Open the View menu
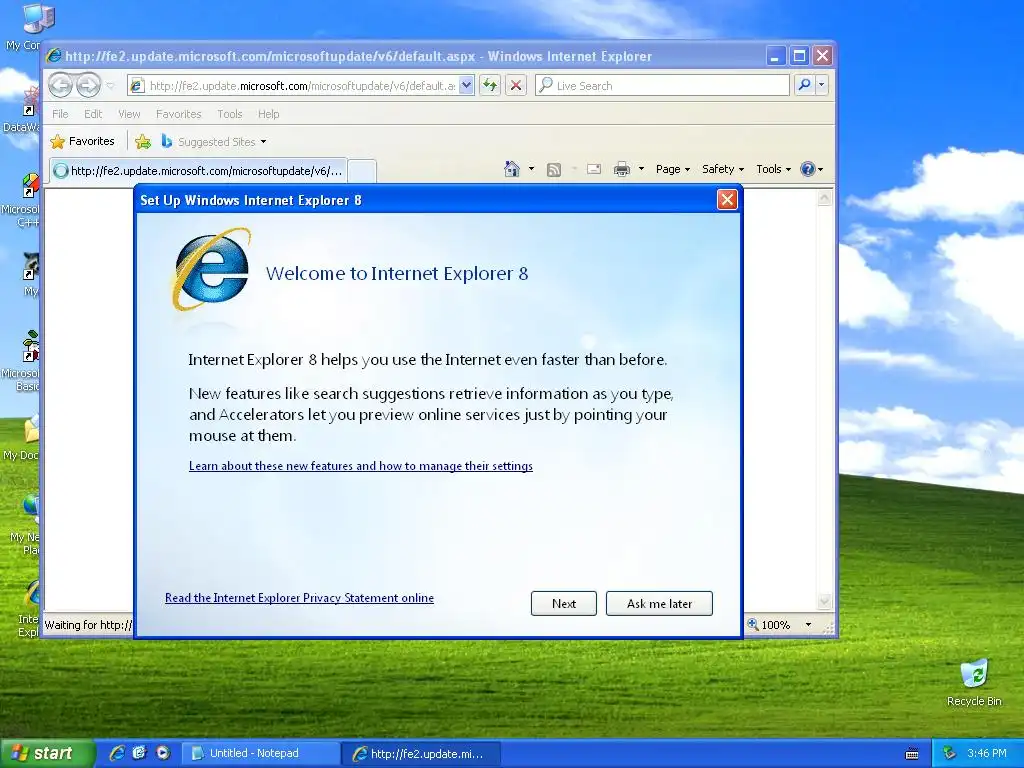The width and height of the screenshot is (1024, 768). coord(129,114)
